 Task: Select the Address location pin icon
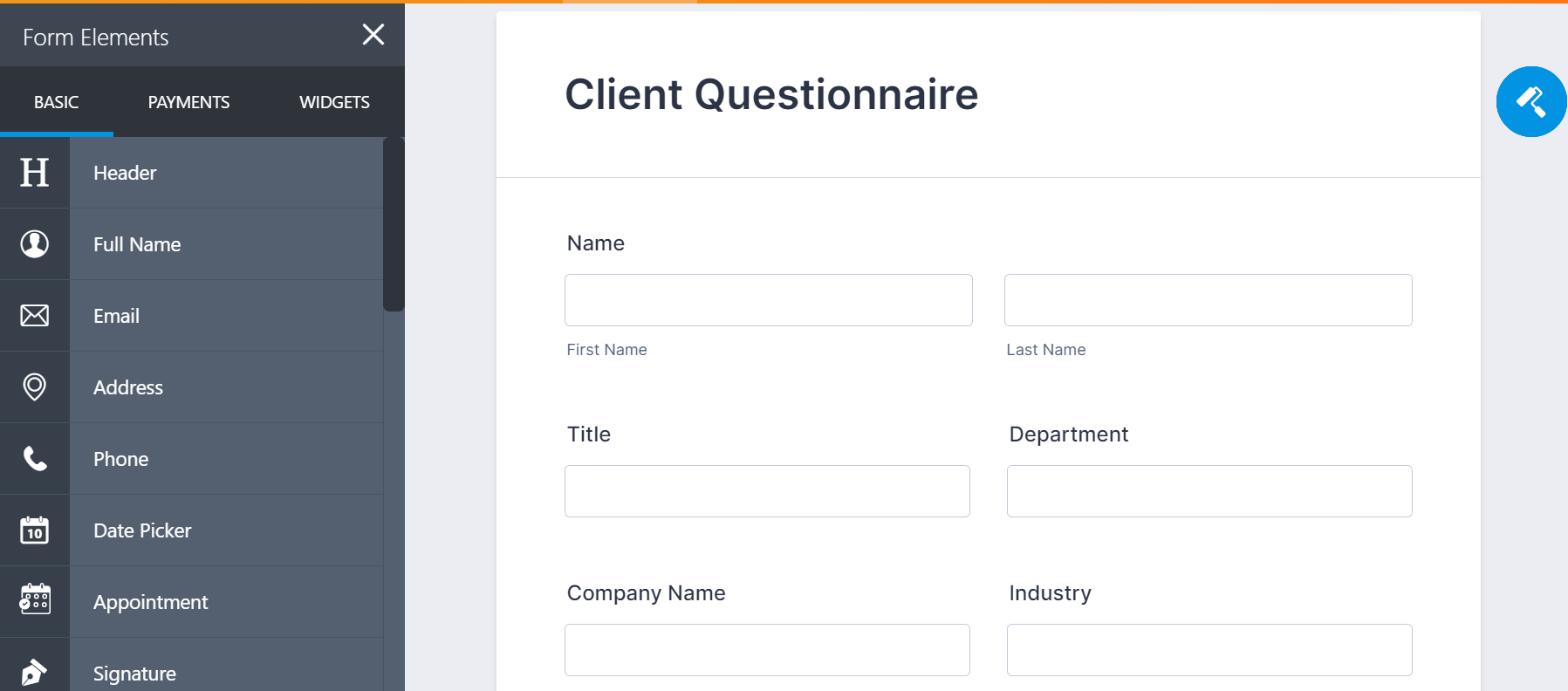[x=35, y=387]
